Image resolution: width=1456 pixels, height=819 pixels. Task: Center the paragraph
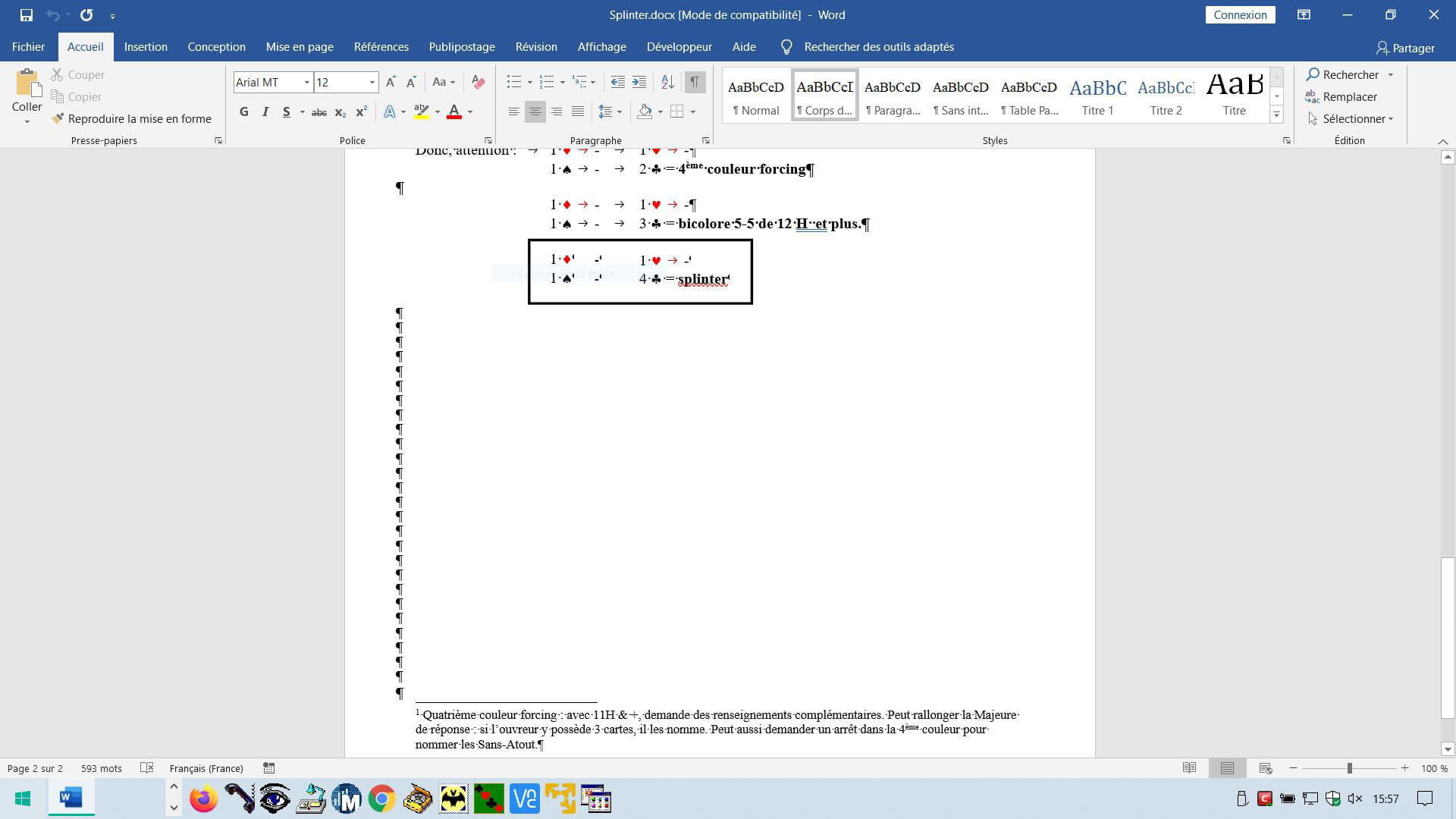(x=535, y=111)
